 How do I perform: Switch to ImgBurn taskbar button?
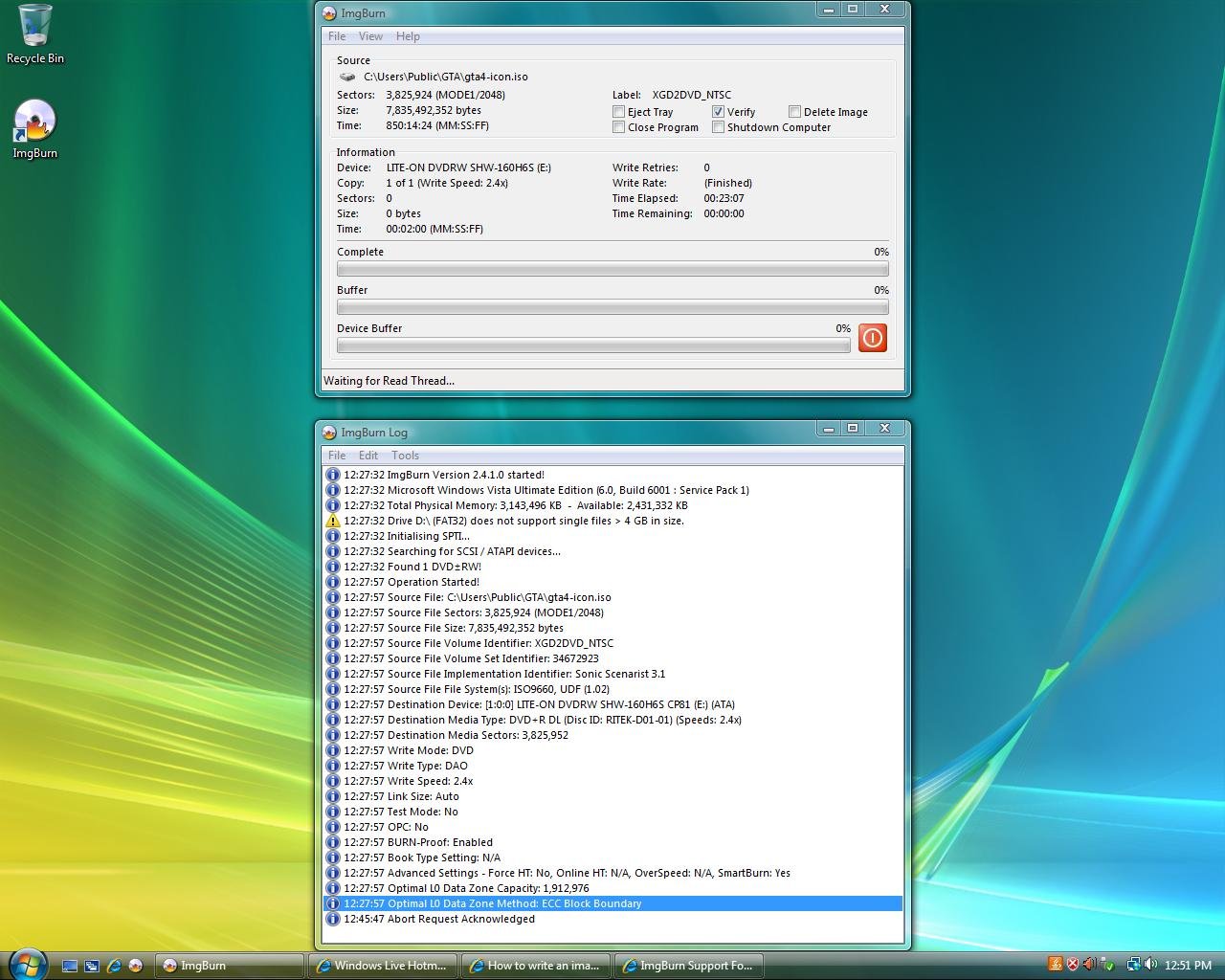[x=229, y=966]
